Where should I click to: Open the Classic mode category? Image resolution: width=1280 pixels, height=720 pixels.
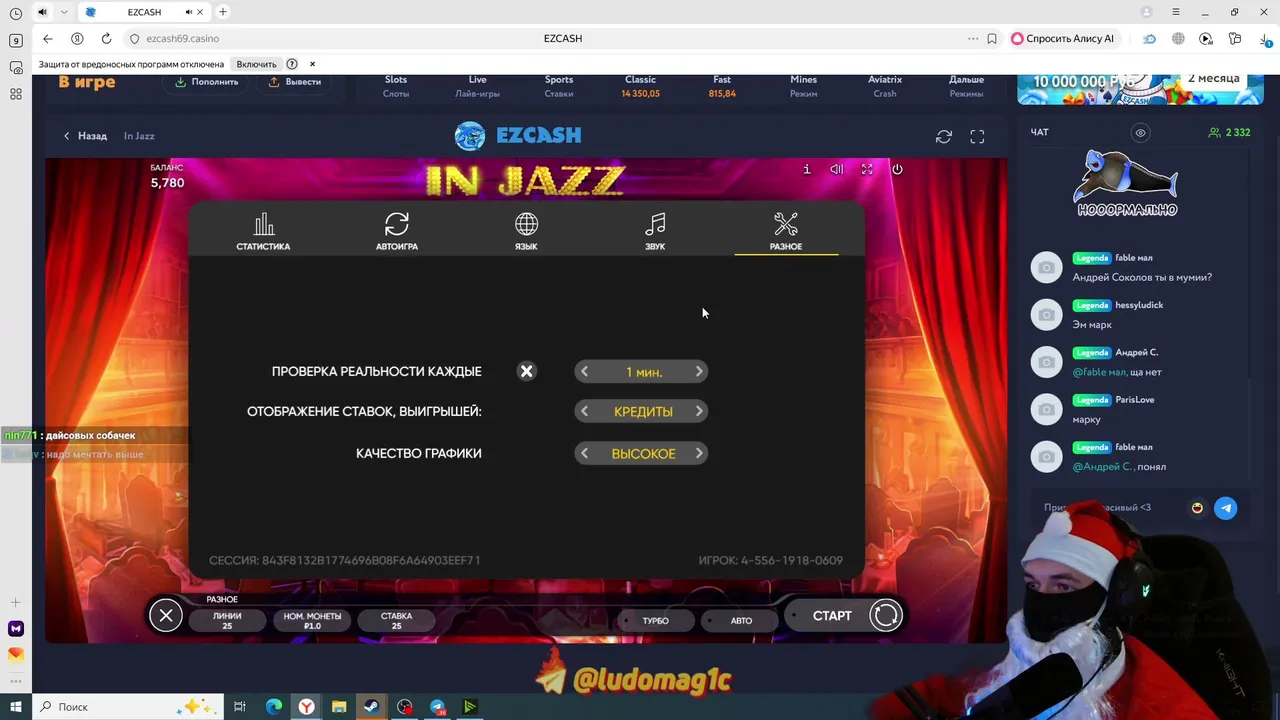[640, 86]
